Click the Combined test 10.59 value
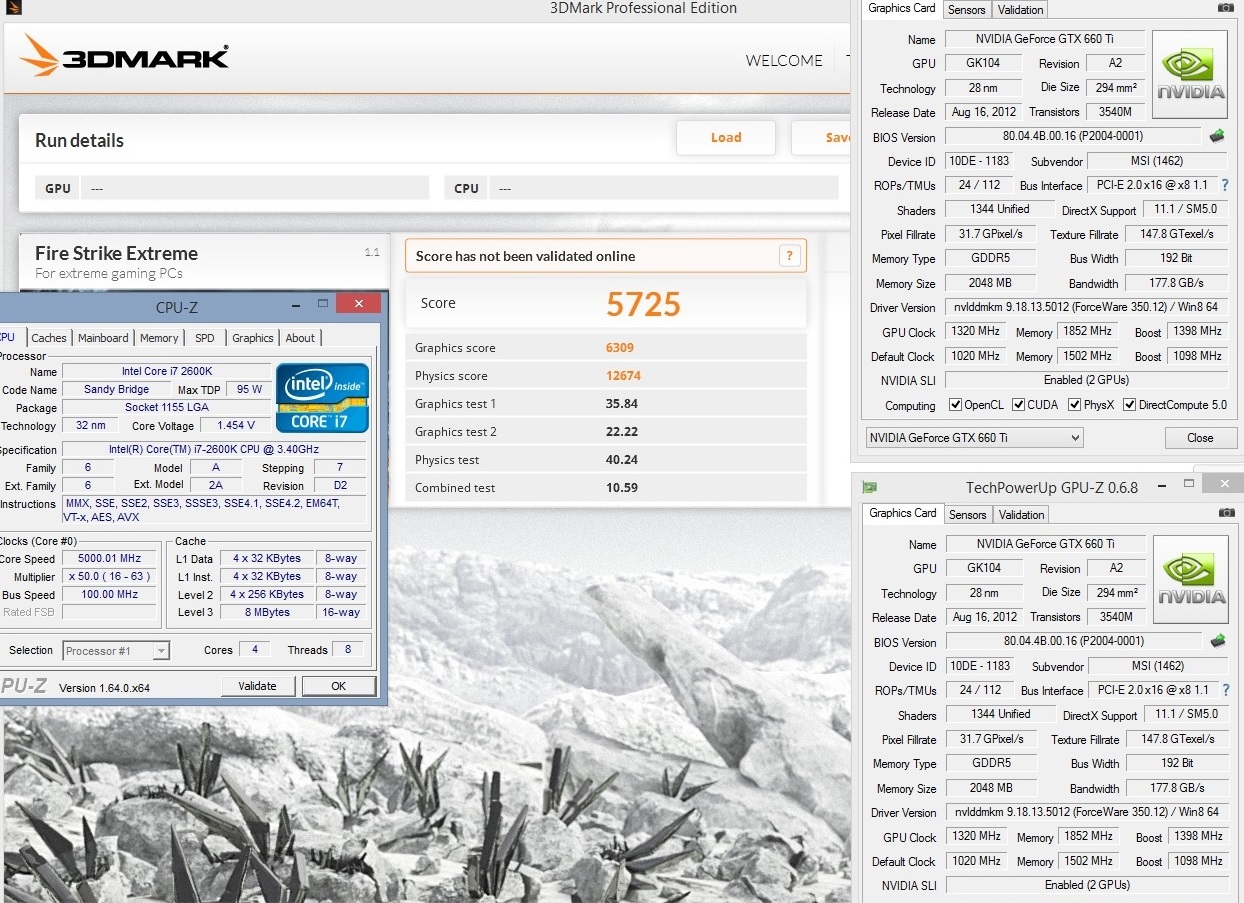This screenshot has width=1244, height=903. [621, 488]
